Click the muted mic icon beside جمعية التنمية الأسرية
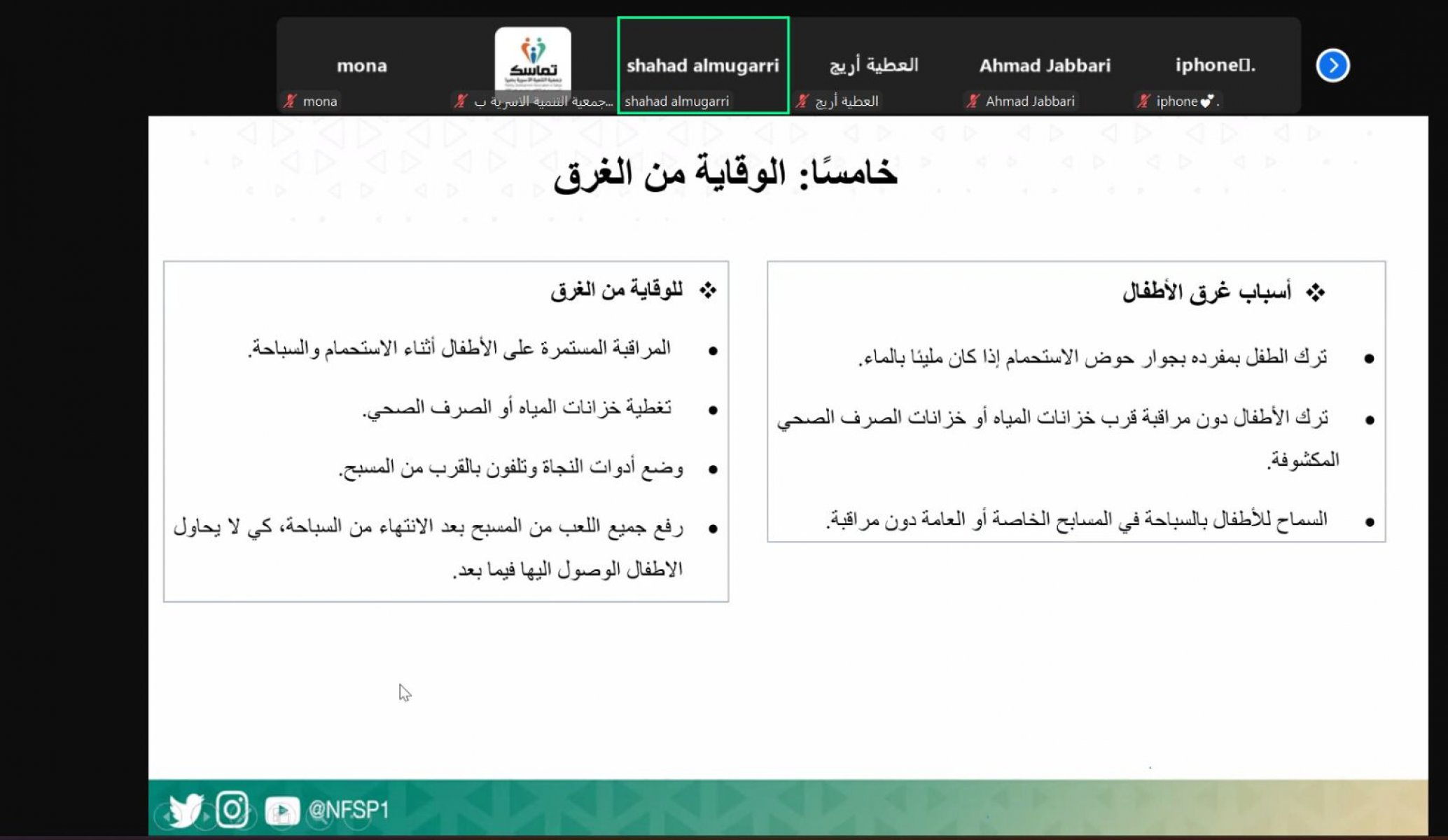 tap(461, 101)
